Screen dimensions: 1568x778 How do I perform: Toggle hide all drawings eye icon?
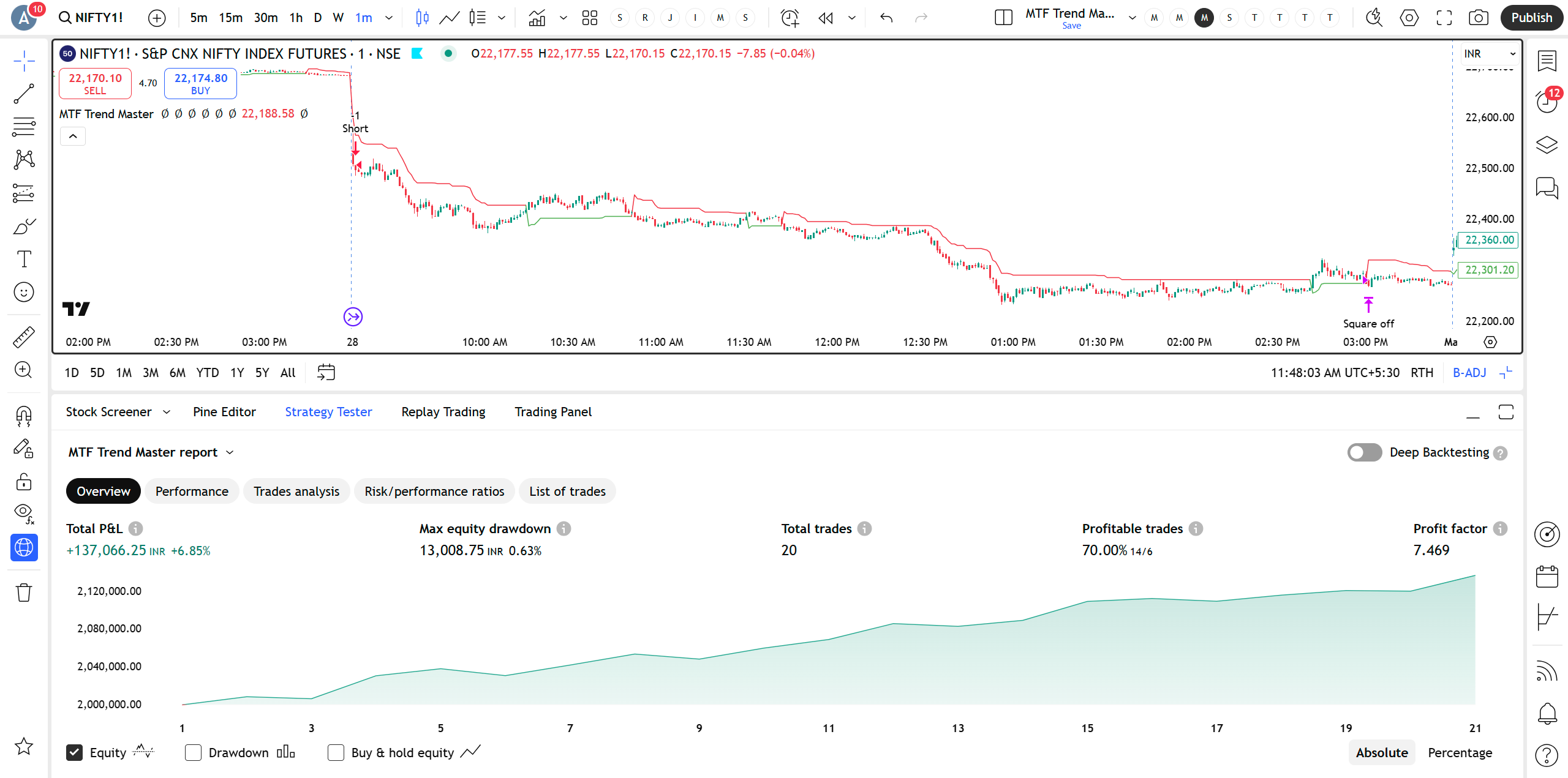(24, 514)
